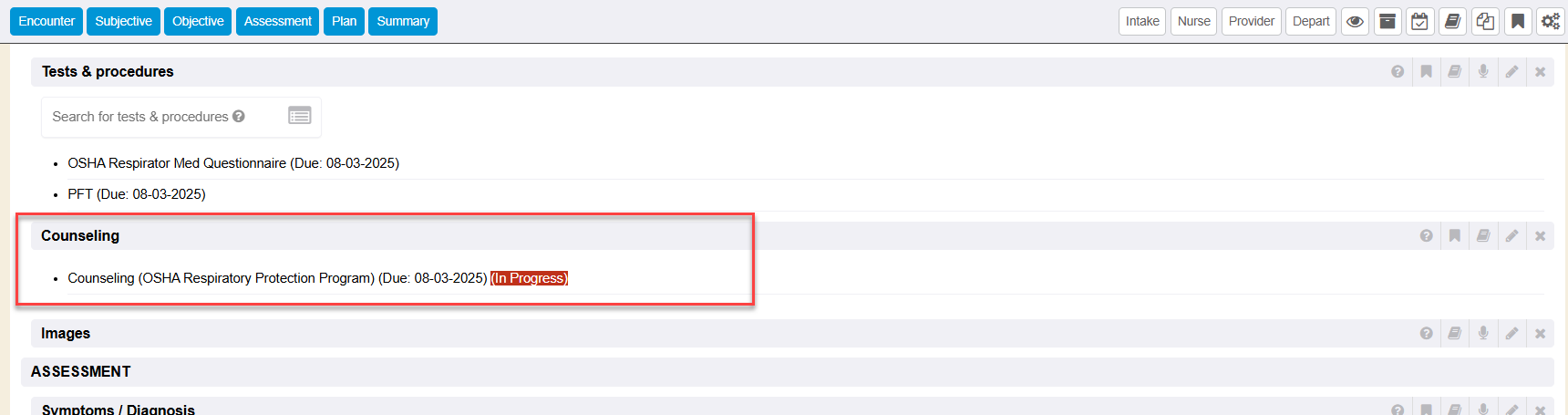
Task: Open the Summary tab
Action: tap(403, 21)
